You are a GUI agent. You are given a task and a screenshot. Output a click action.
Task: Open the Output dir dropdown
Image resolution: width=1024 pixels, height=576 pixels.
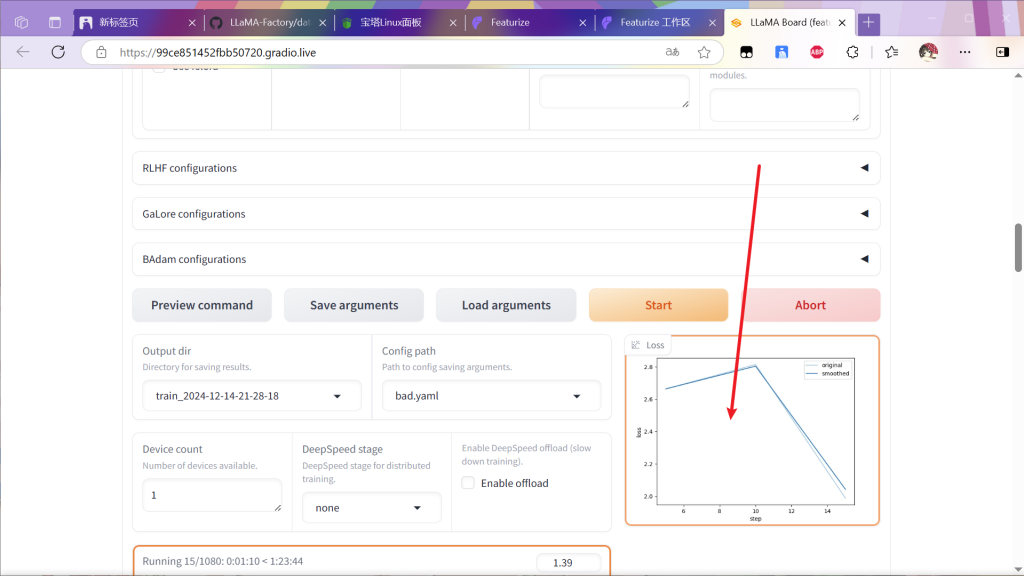click(251, 396)
